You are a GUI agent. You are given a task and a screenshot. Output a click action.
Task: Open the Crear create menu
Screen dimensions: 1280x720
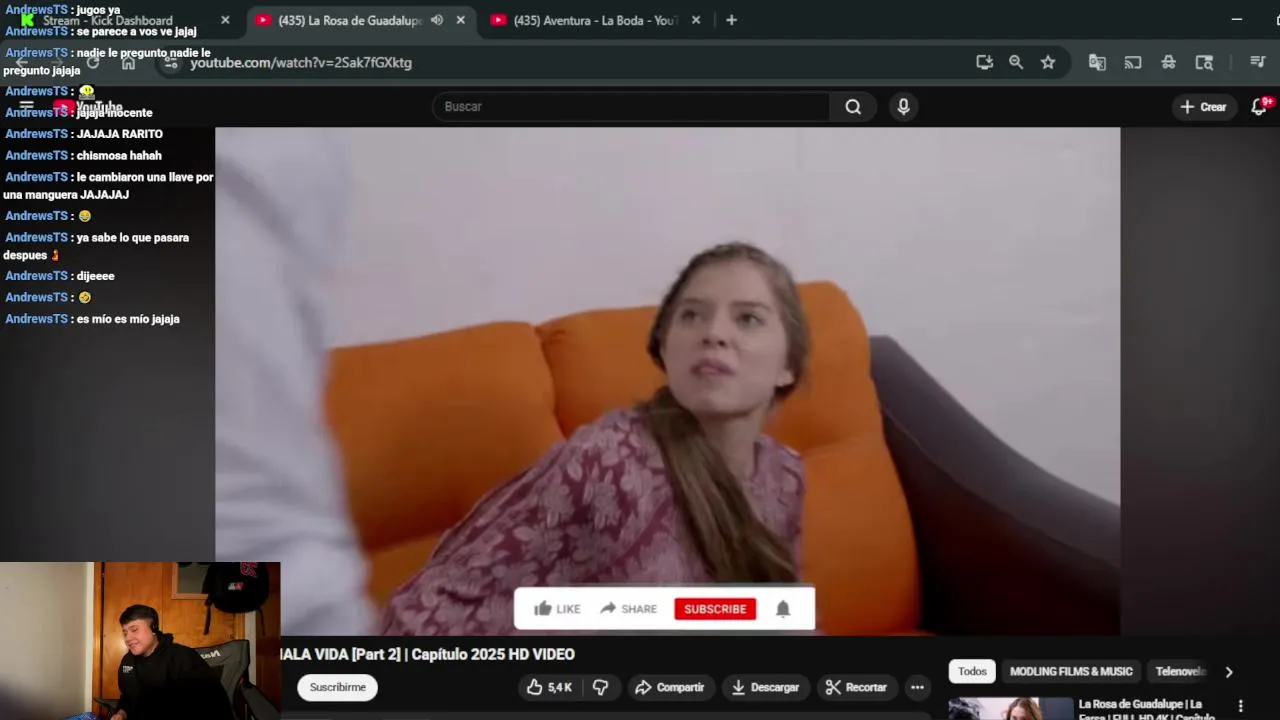tap(1203, 107)
